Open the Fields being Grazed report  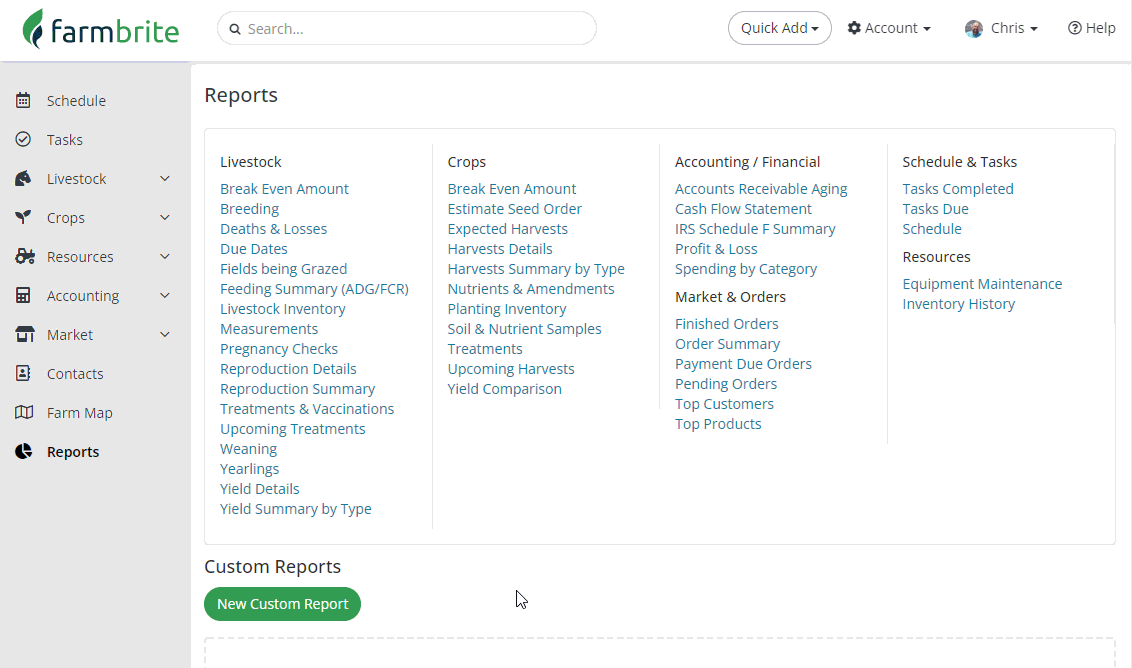tap(283, 269)
